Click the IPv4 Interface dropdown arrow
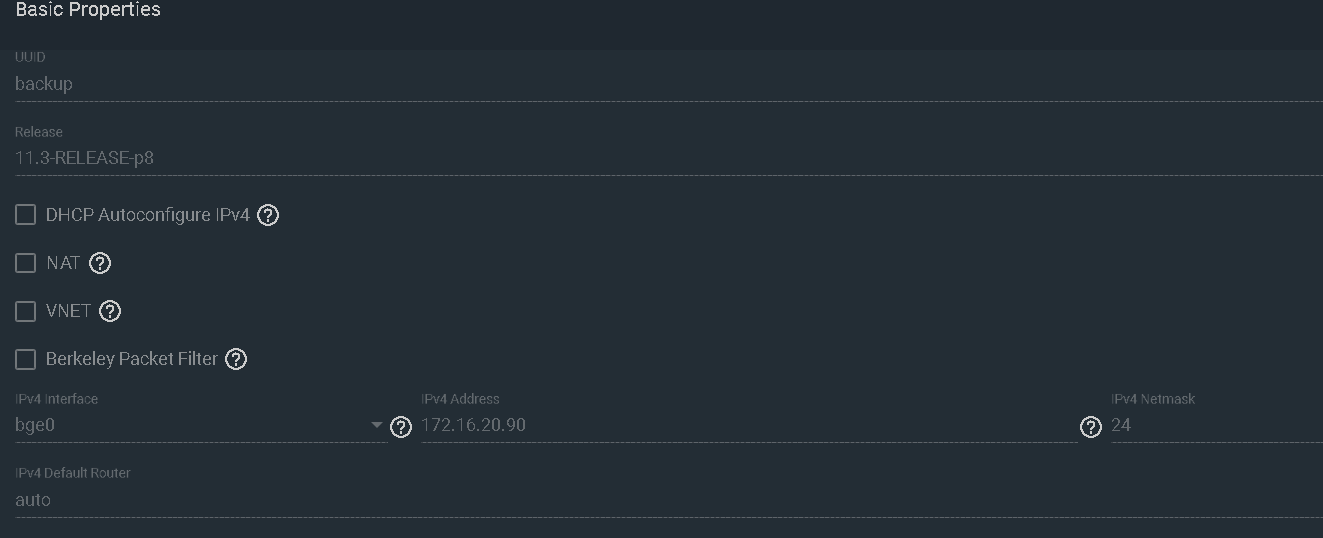Viewport: 1323px width, 538px height. pos(377,425)
